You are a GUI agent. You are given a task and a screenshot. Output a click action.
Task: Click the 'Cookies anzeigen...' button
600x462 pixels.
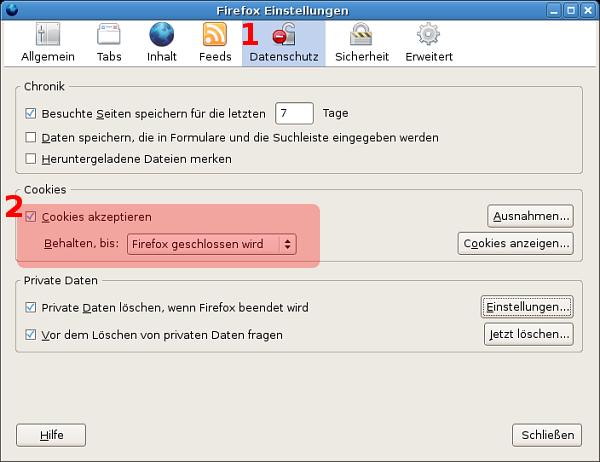pos(515,243)
